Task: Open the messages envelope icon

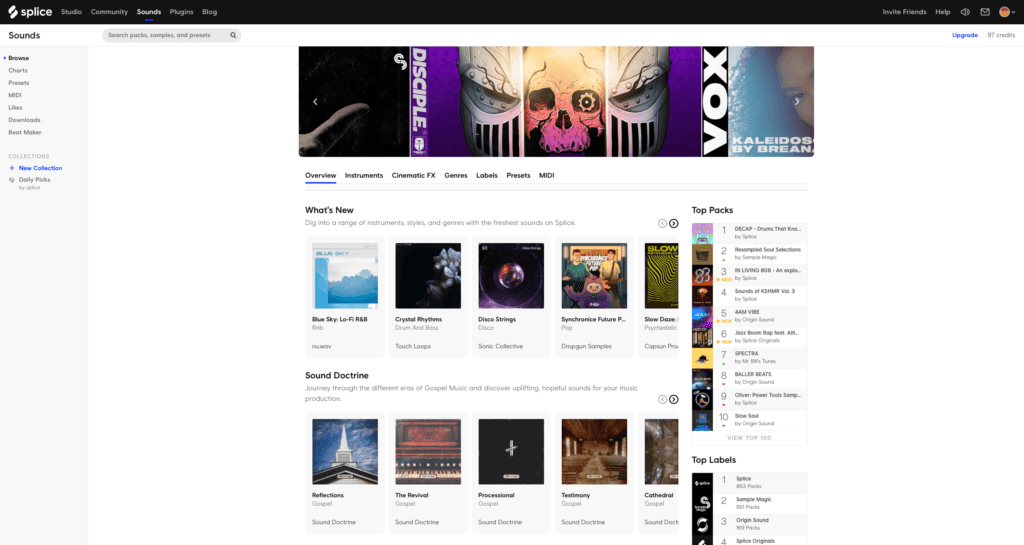Action: click(985, 12)
